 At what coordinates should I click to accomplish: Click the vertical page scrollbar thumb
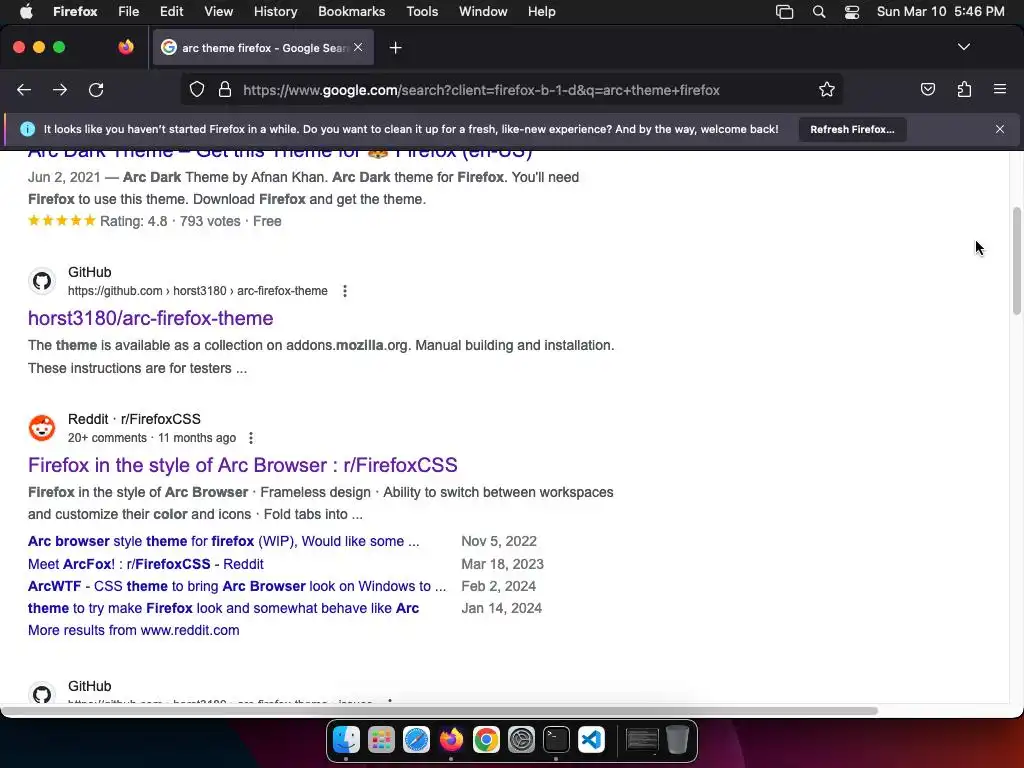click(x=1017, y=261)
